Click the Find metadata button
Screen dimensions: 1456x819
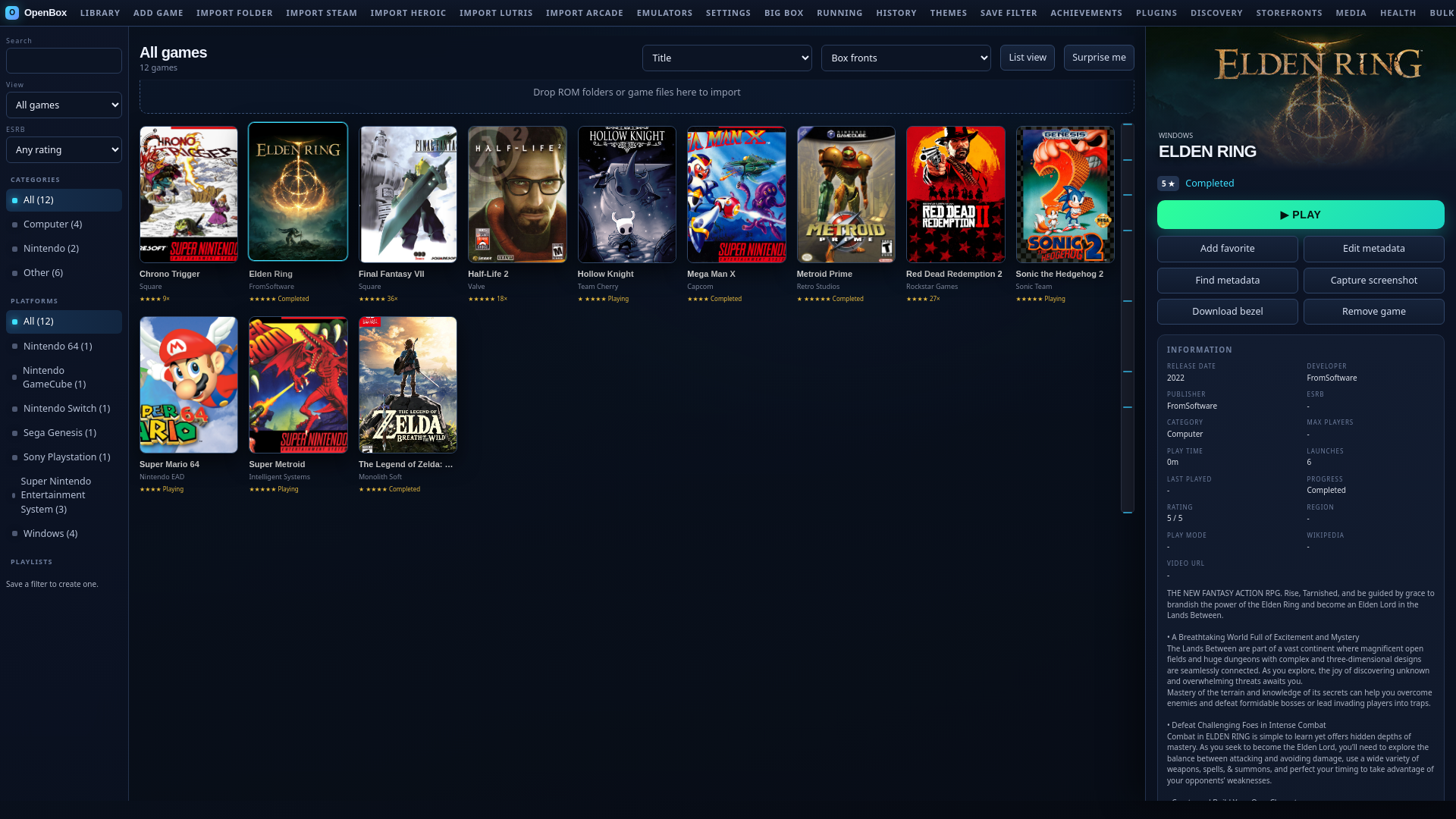click(1227, 281)
